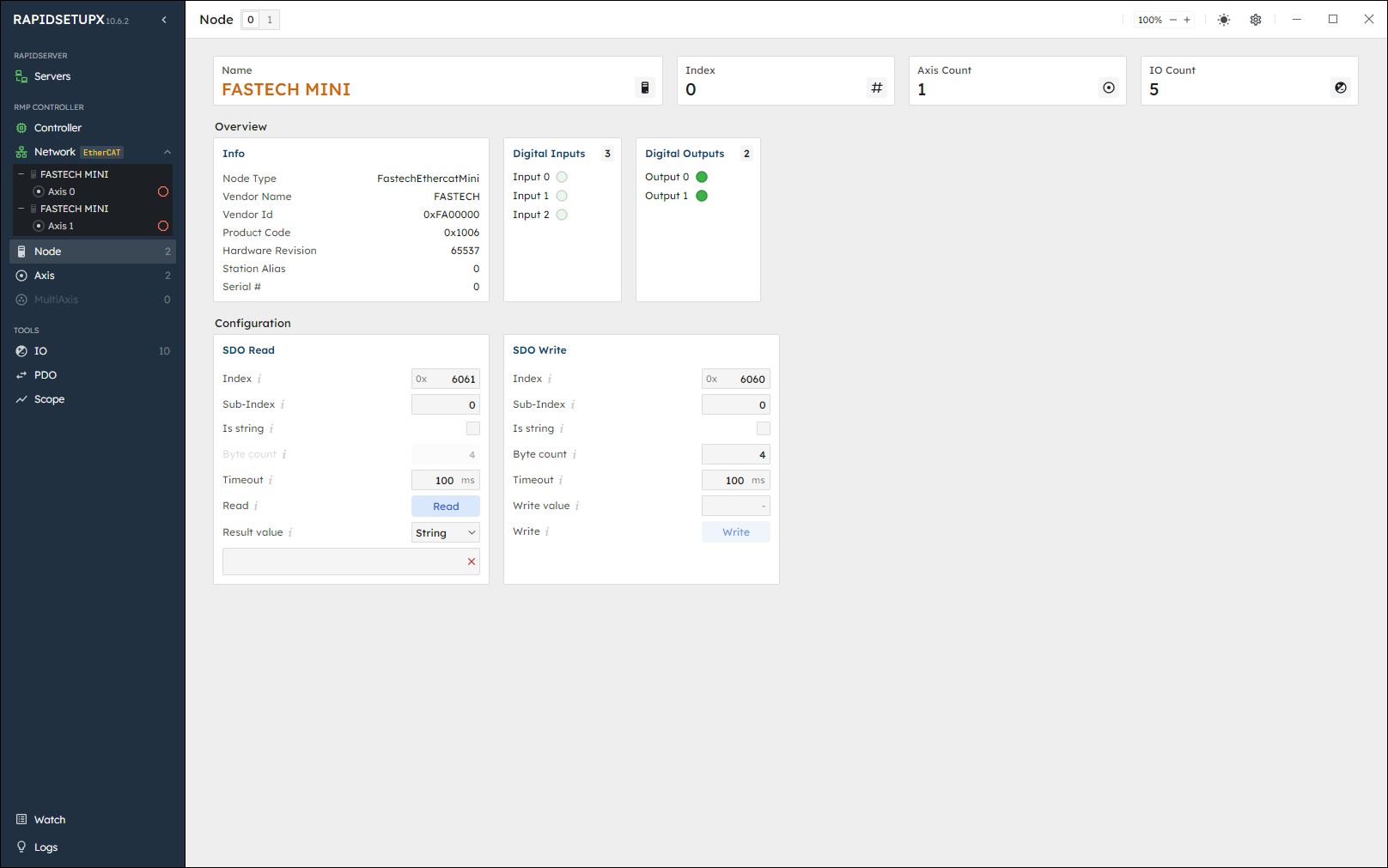
Task: Collapse the first FASTECH MINI node
Action: [21, 174]
